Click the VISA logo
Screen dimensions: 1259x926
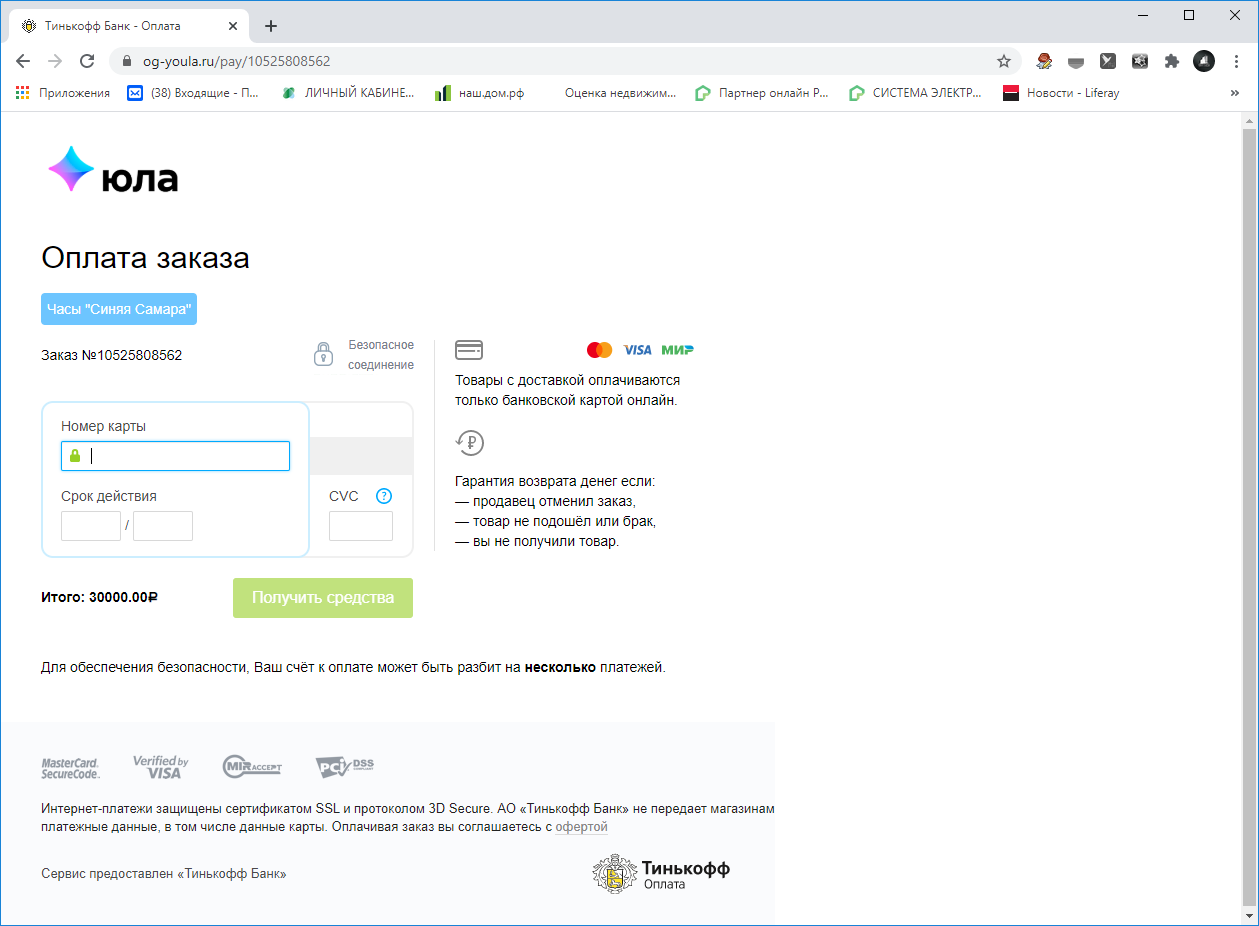pyautogui.click(x=637, y=350)
